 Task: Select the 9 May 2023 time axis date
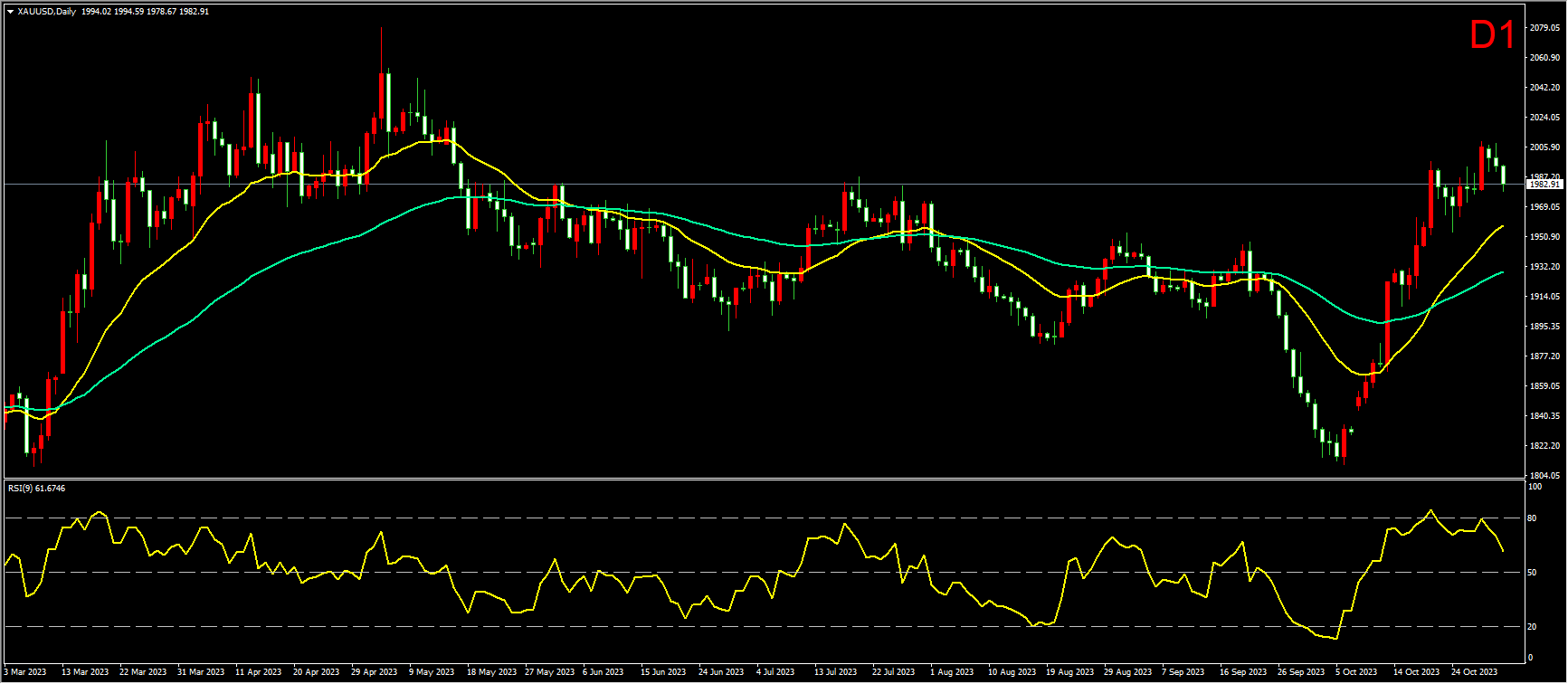tap(432, 672)
